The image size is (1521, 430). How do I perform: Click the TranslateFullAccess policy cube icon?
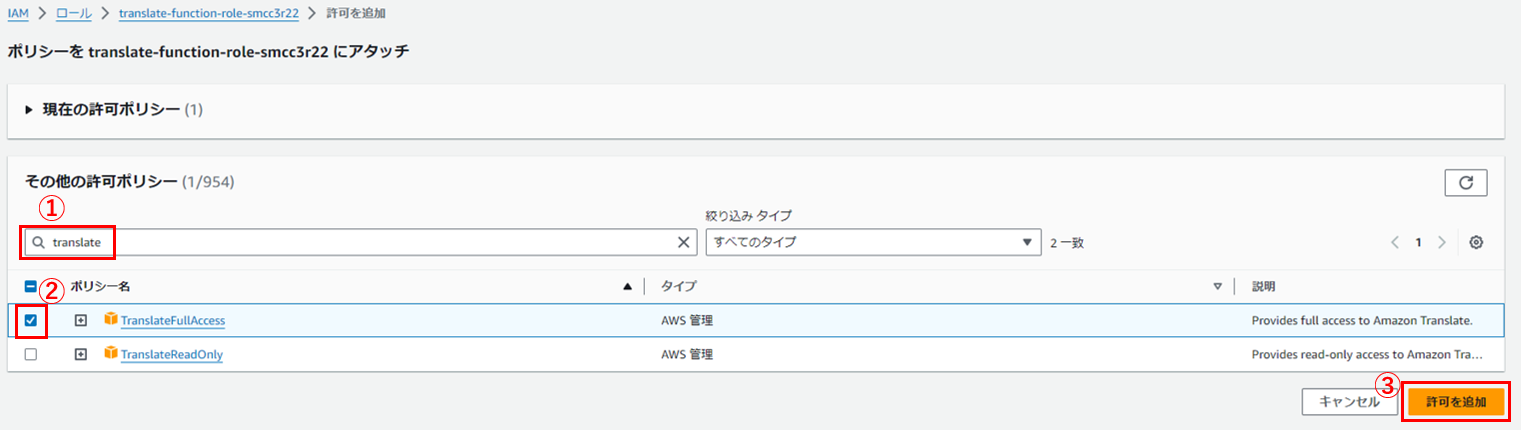click(x=111, y=320)
